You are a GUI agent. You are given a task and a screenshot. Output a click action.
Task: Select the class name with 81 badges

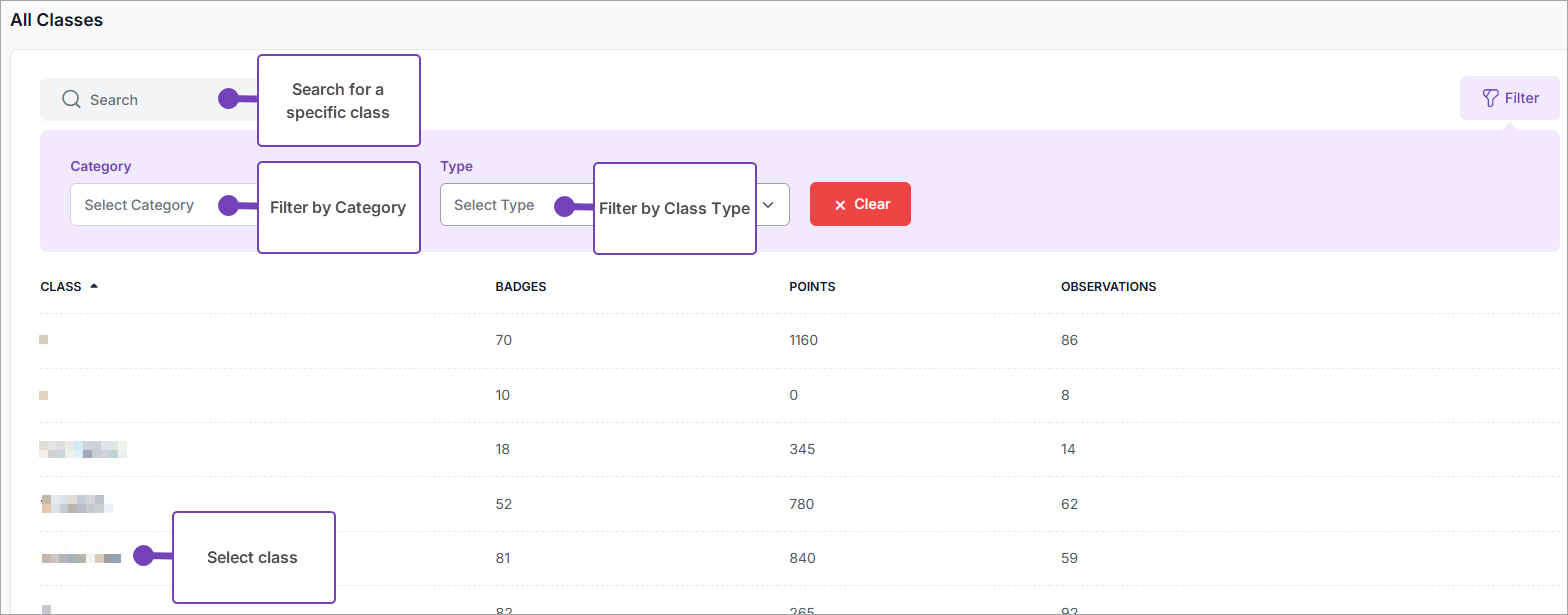coord(81,558)
